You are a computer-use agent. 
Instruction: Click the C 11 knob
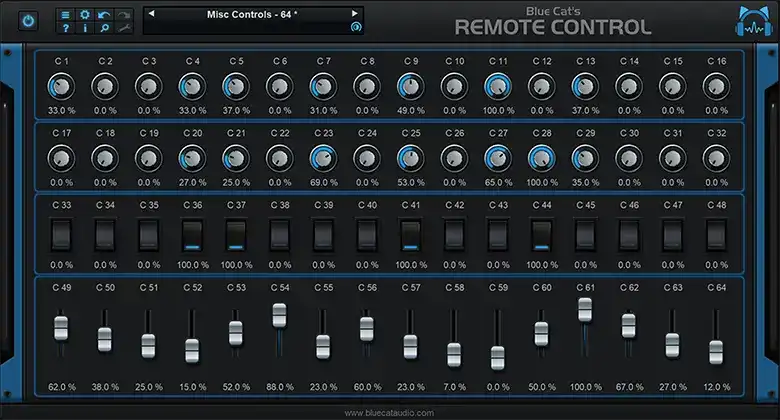pyautogui.click(x=498, y=87)
